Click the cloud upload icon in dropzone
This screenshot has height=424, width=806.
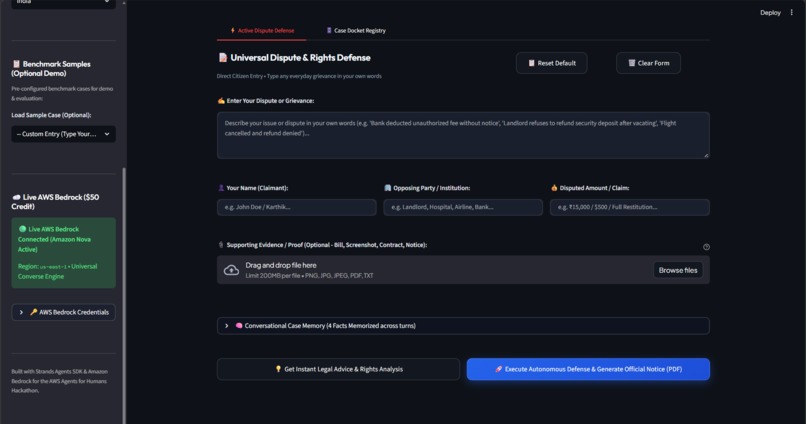(x=231, y=270)
